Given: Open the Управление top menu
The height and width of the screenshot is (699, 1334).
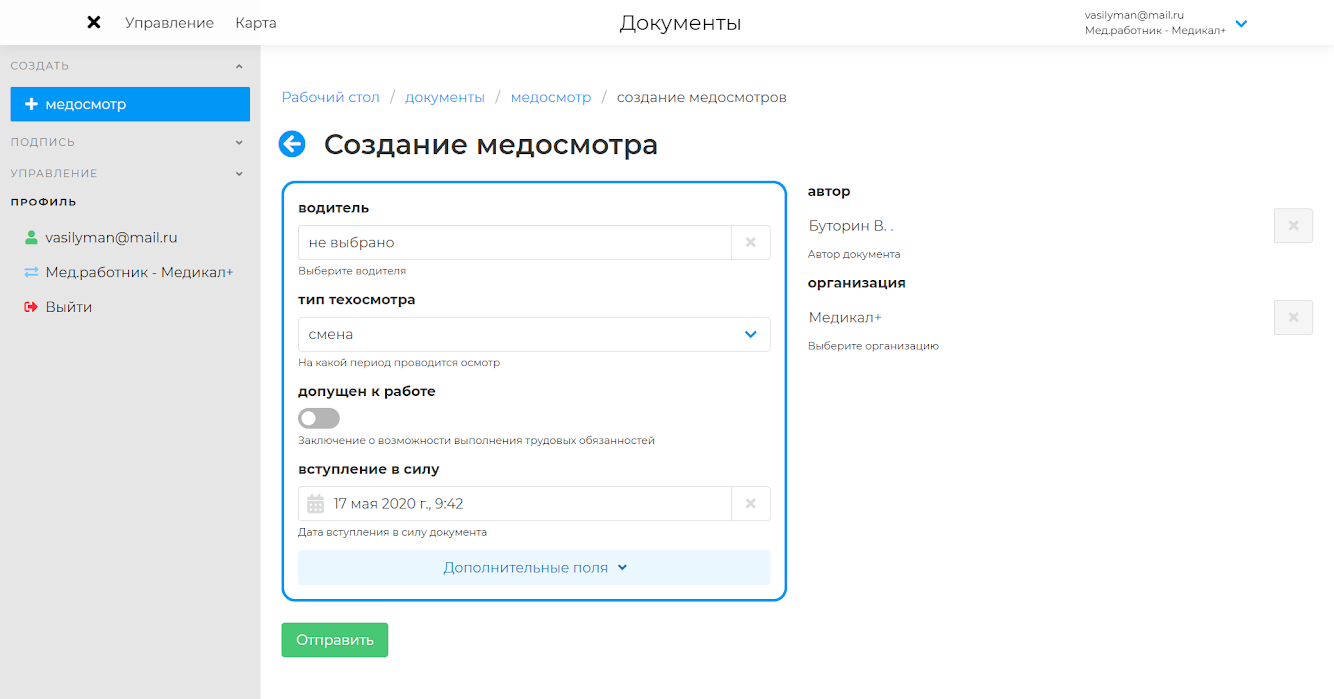Looking at the screenshot, I should click(x=169, y=22).
